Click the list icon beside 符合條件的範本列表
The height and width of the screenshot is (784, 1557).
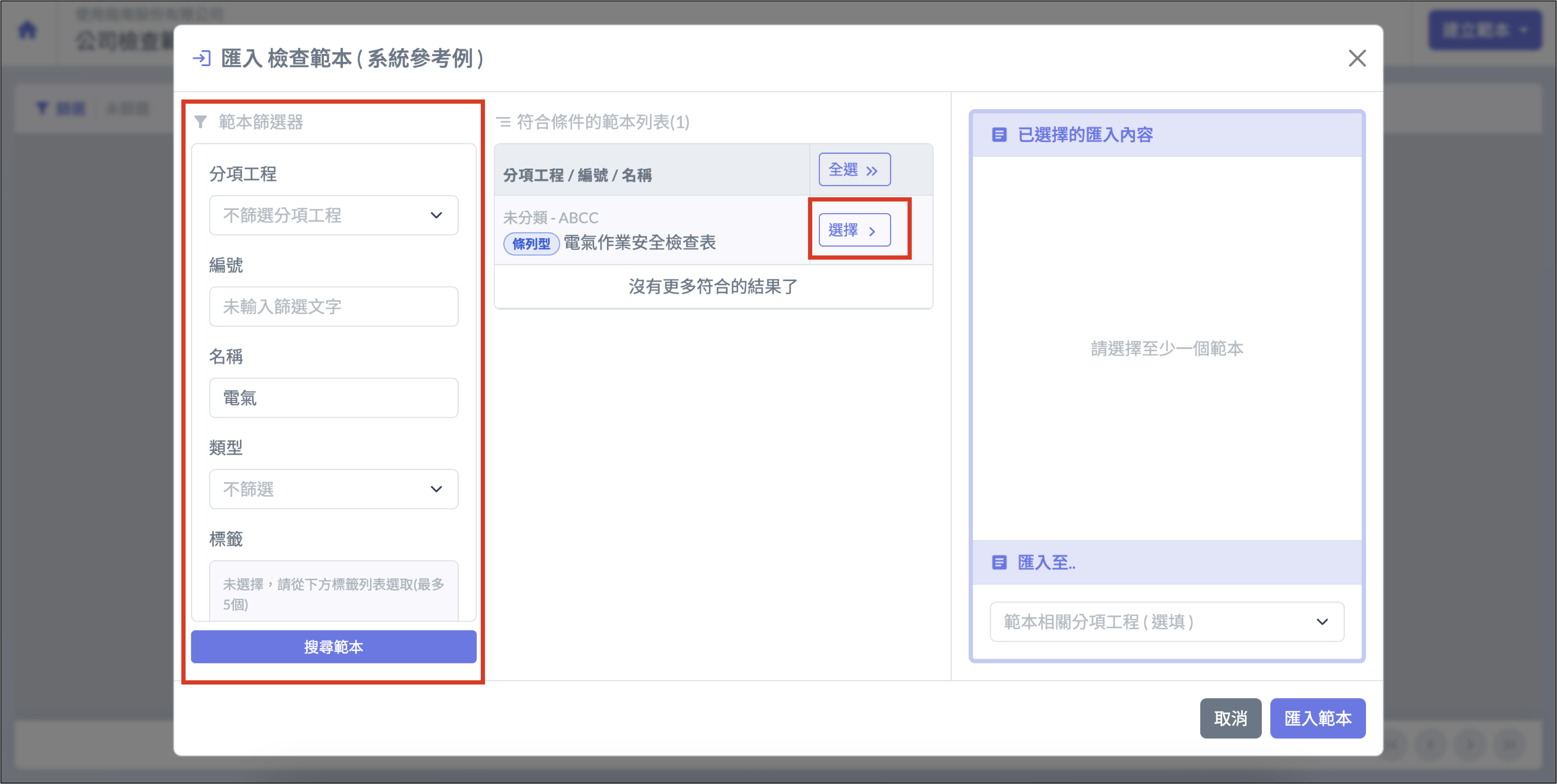[503, 122]
